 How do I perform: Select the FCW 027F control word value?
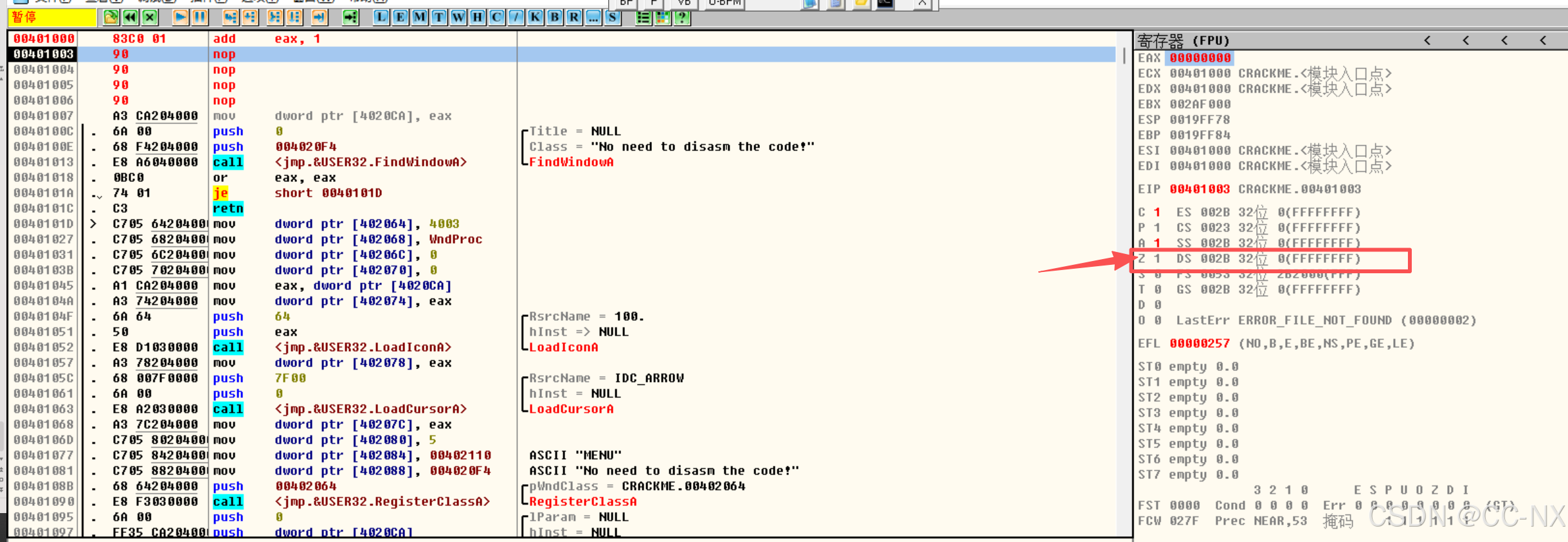(x=1184, y=521)
